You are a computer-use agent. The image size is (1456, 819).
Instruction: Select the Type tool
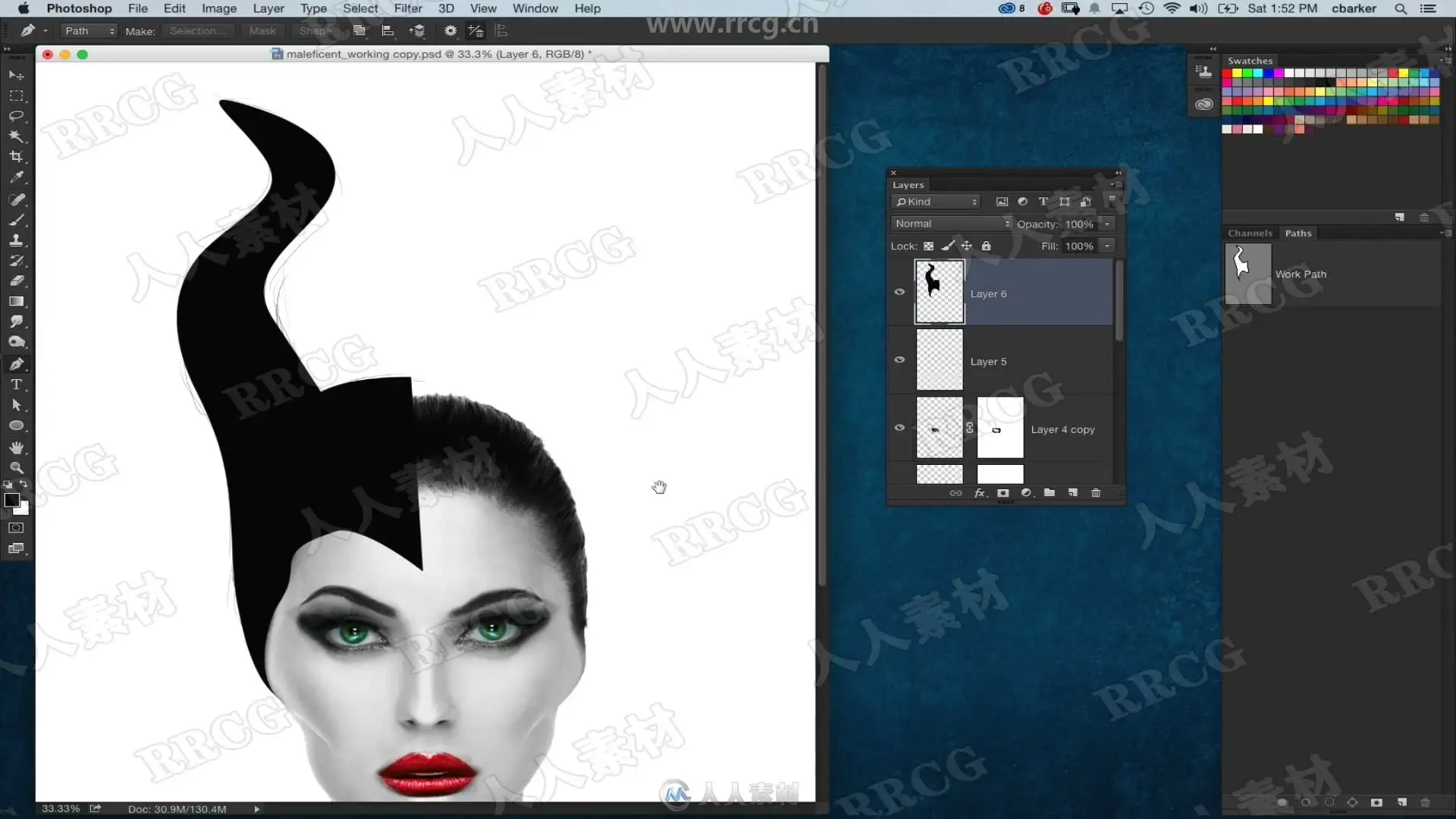(16, 384)
